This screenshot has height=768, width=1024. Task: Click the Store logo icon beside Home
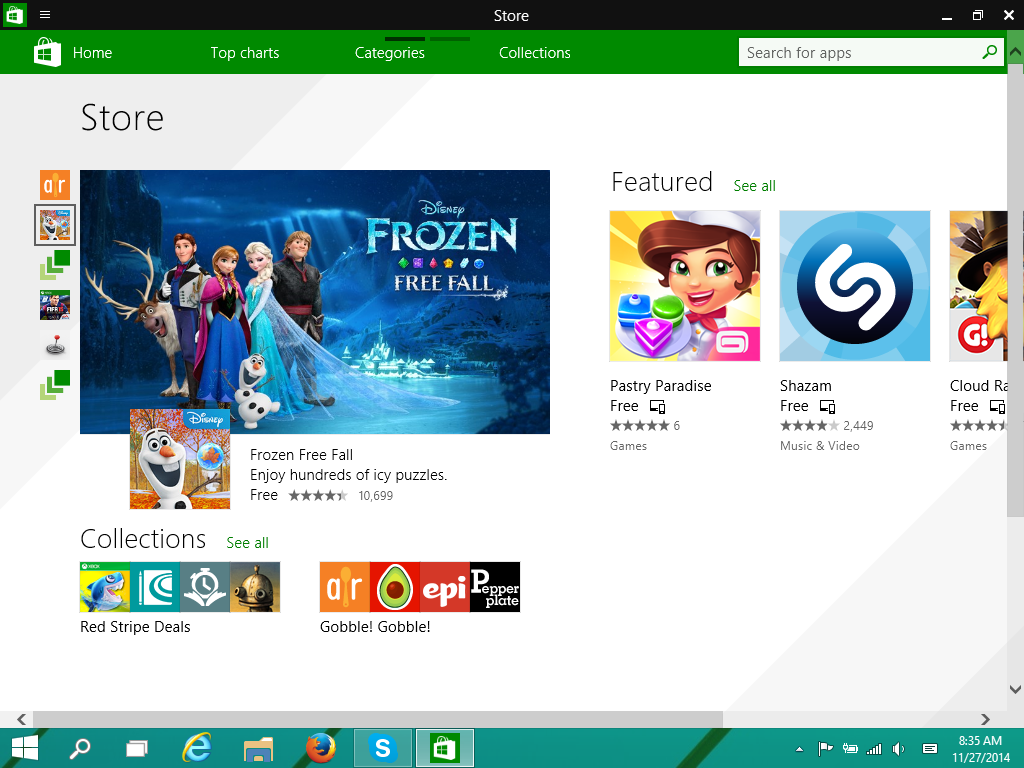48,52
